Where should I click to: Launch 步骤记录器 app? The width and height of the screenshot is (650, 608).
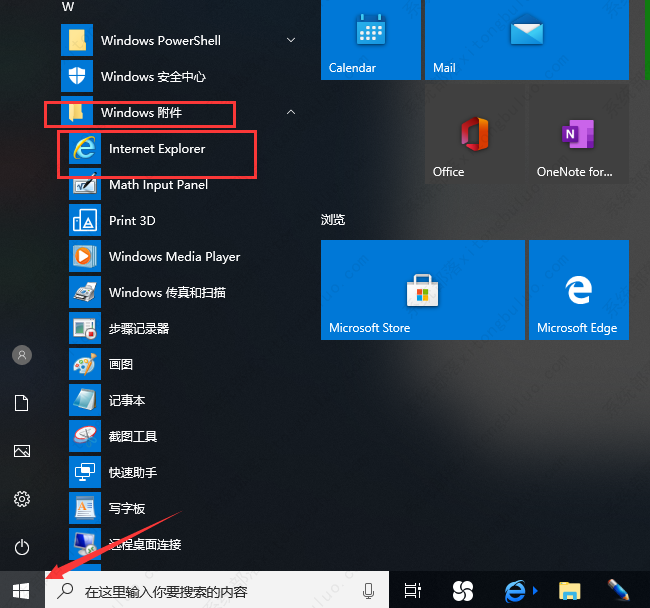pyautogui.click(x=138, y=329)
